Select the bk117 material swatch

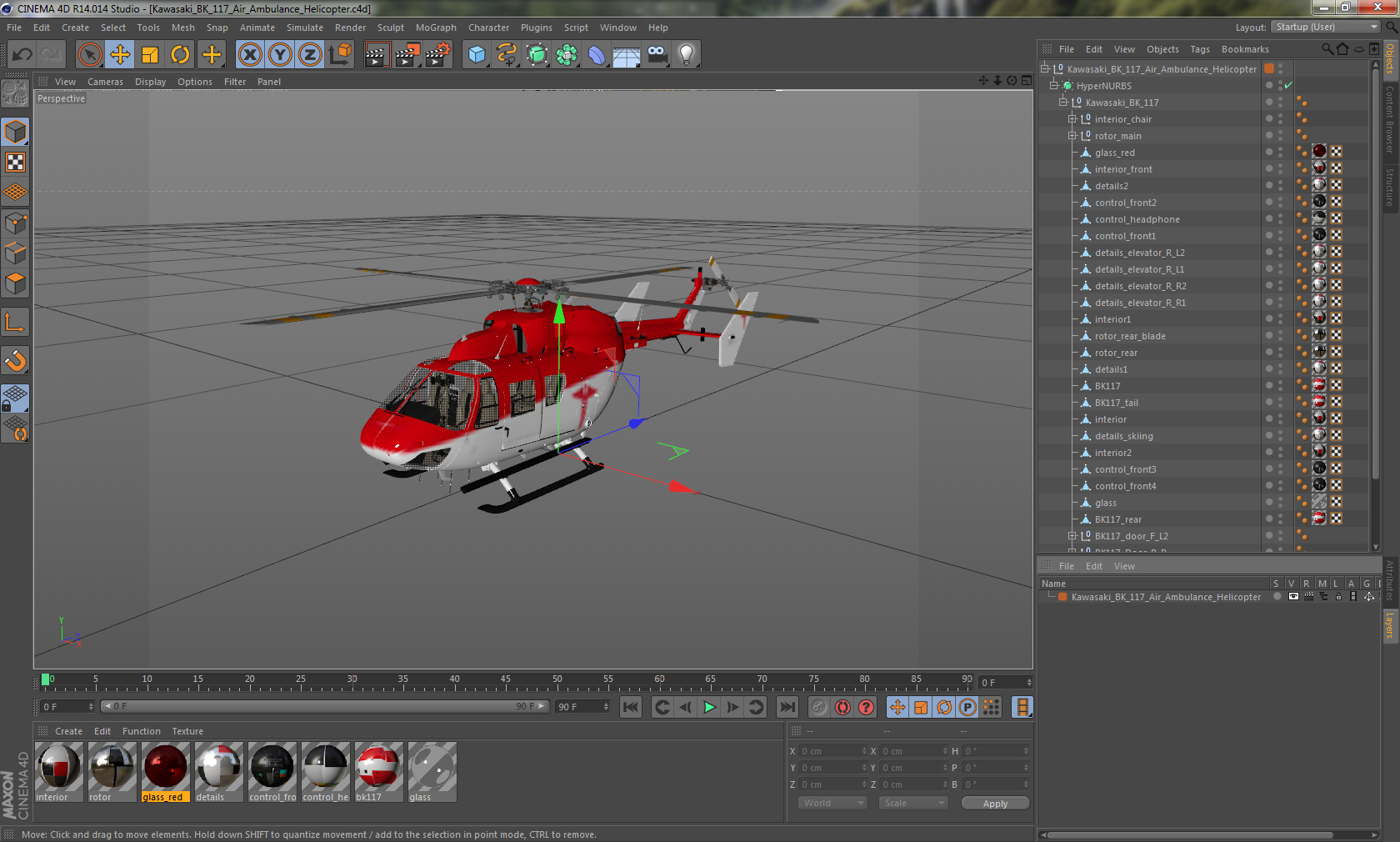click(378, 772)
